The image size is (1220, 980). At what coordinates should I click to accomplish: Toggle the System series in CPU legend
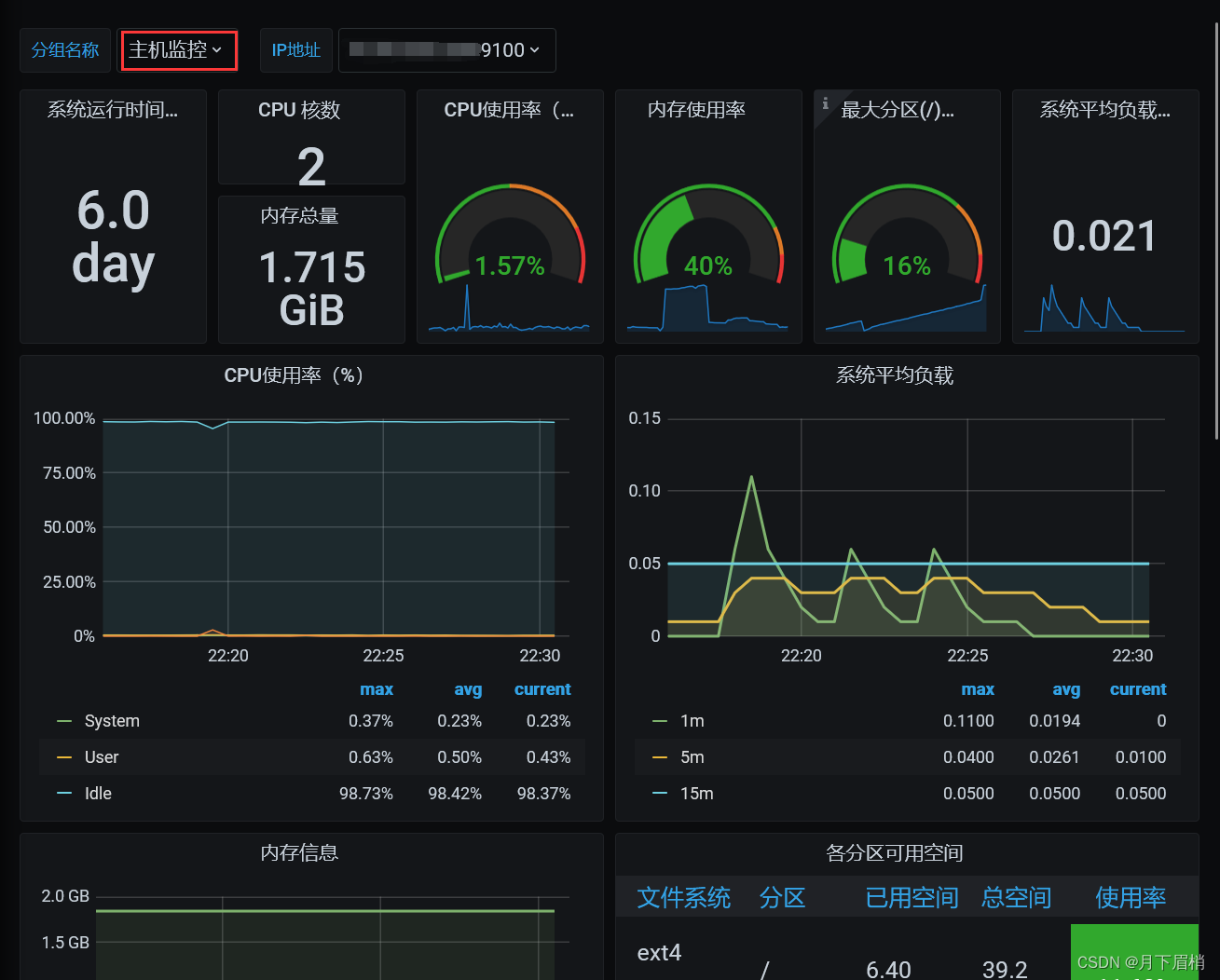tap(112, 721)
